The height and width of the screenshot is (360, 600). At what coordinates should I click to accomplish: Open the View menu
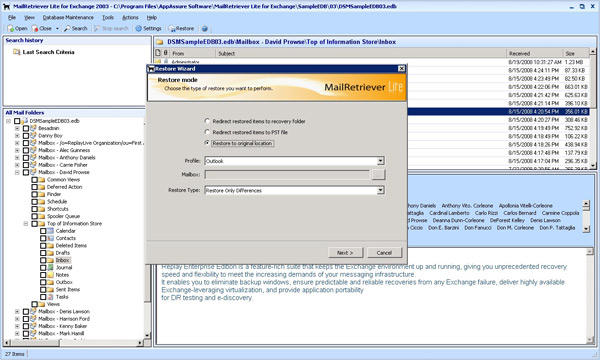(x=29, y=18)
